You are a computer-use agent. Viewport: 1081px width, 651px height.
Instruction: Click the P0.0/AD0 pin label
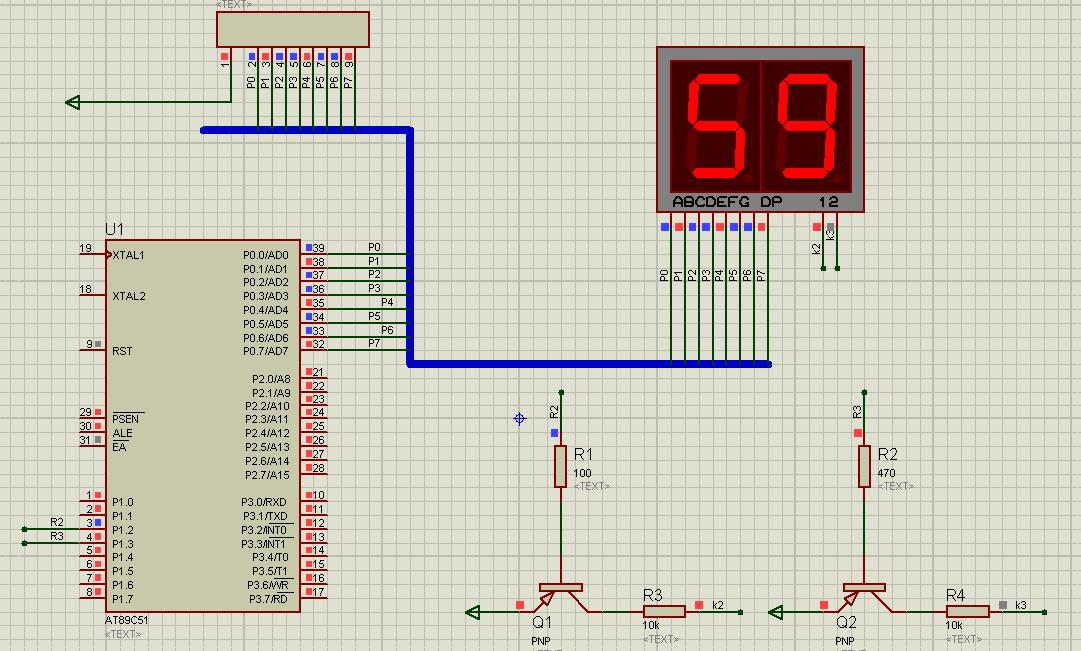(x=265, y=255)
